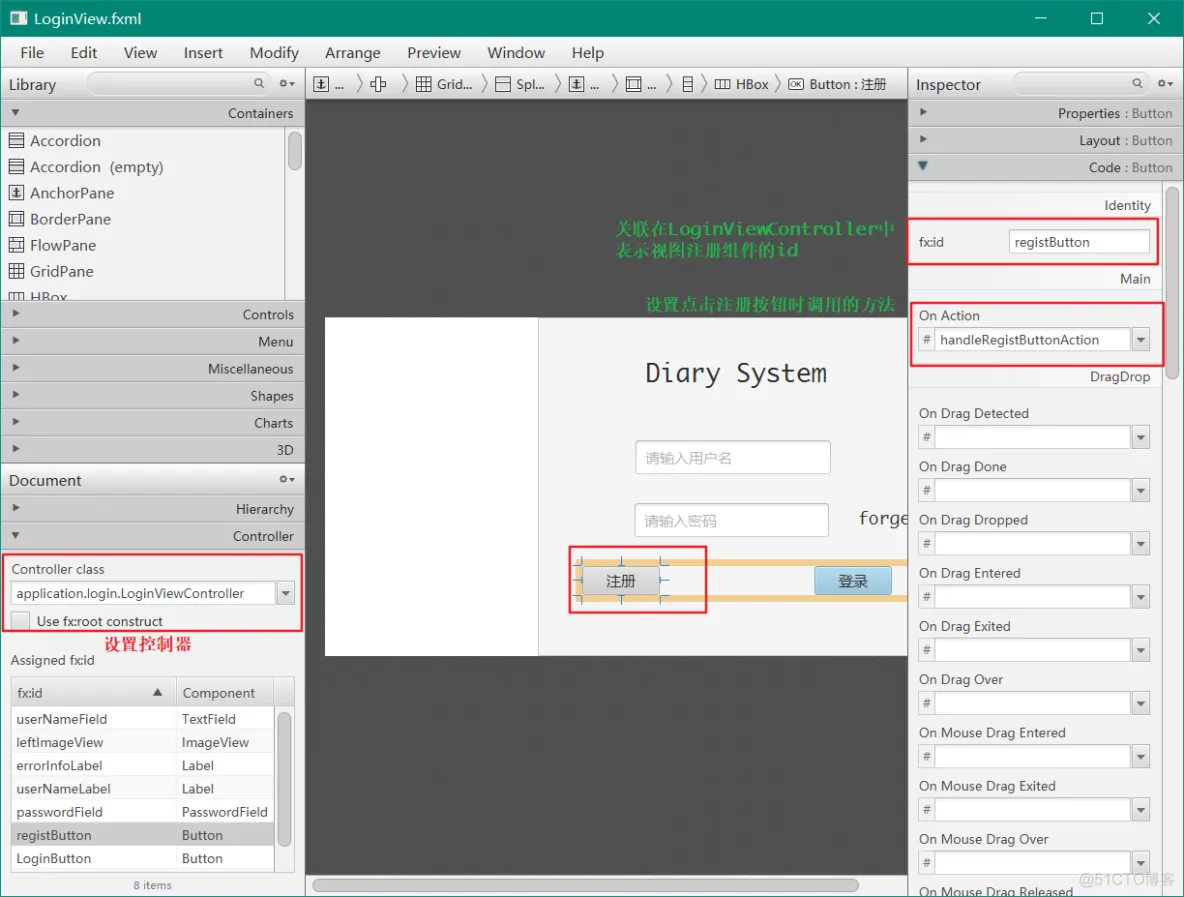Click the horizontal canvas scrollbar
This screenshot has width=1184, height=897.
(x=585, y=885)
